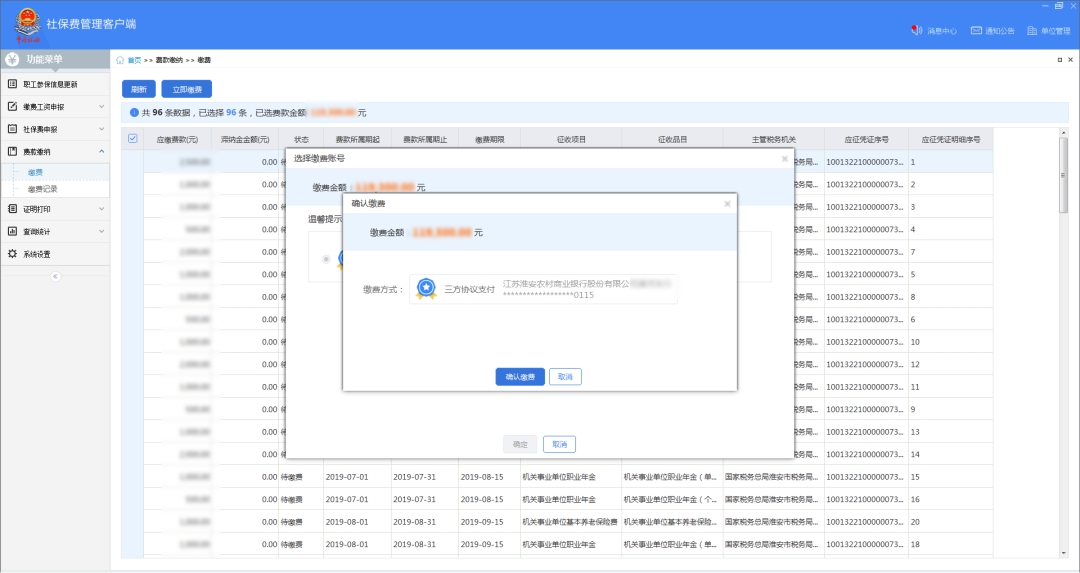Toggle the select-all checkbox in table header
The height and width of the screenshot is (573, 1080).
coord(132,139)
